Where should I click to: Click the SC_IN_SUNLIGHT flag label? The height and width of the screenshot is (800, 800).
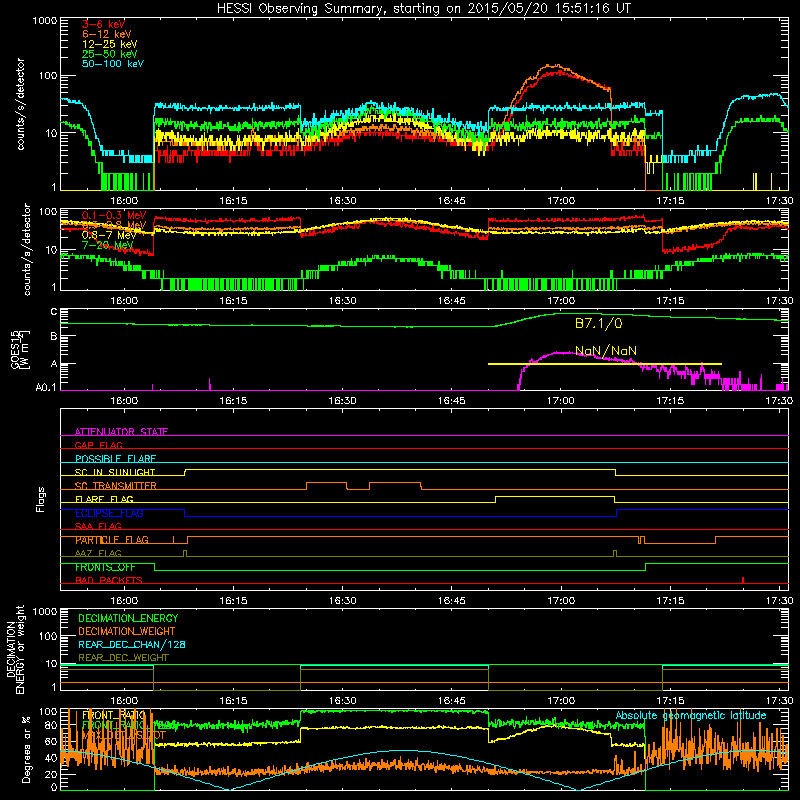(115, 472)
